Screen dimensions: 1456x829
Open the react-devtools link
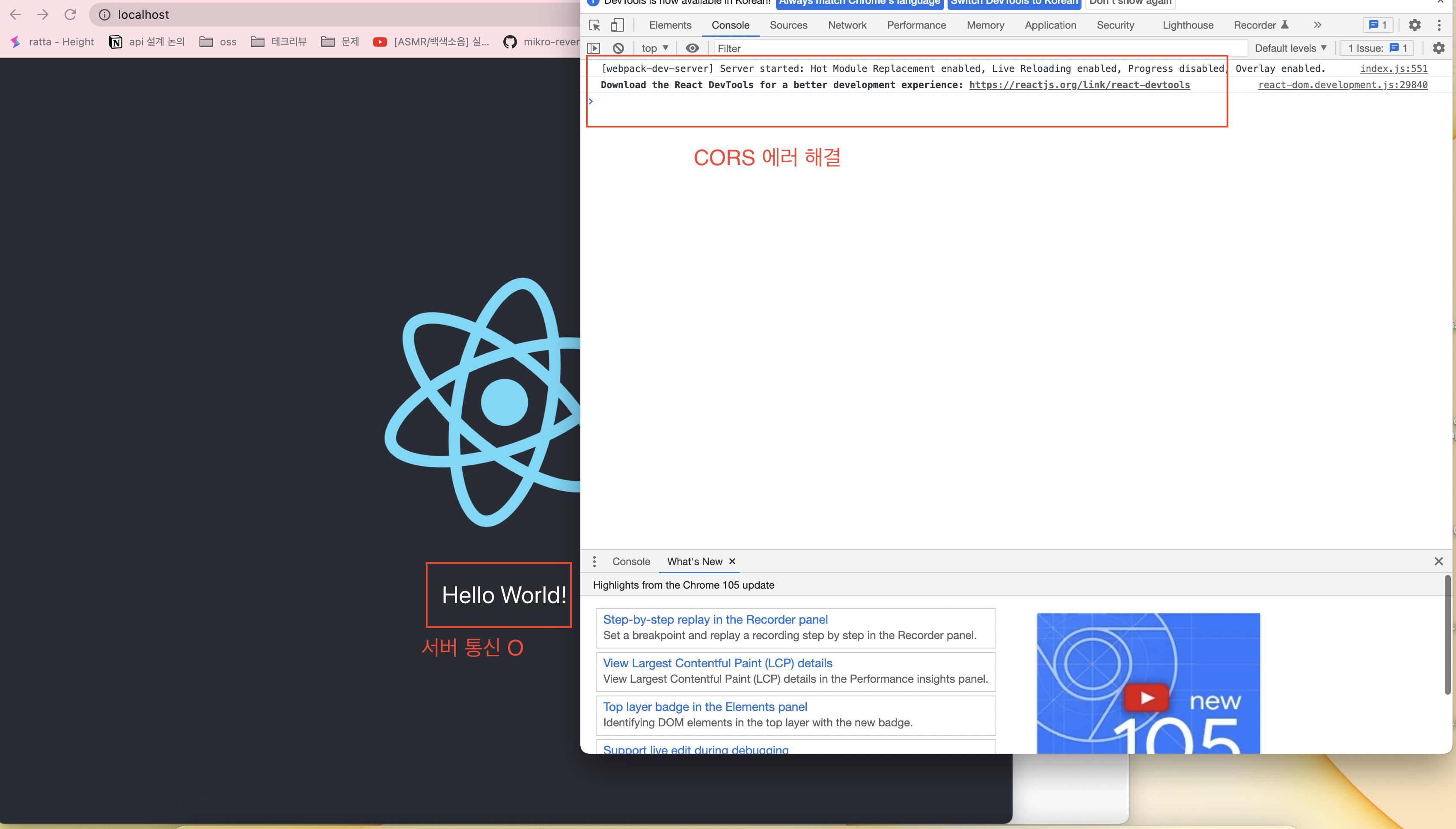click(x=1079, y=85)
